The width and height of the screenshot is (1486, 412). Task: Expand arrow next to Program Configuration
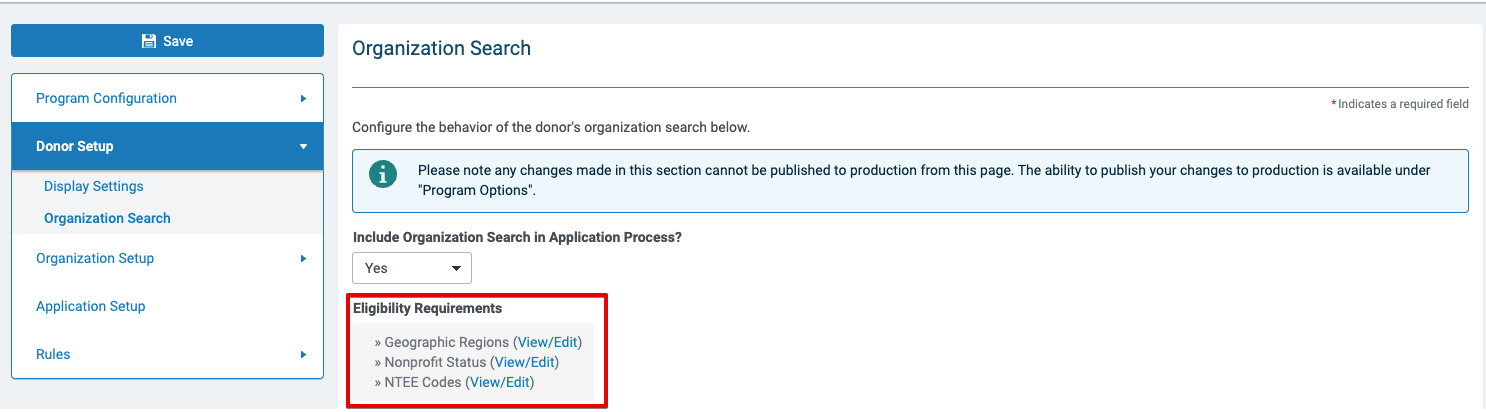coord(303,98)
